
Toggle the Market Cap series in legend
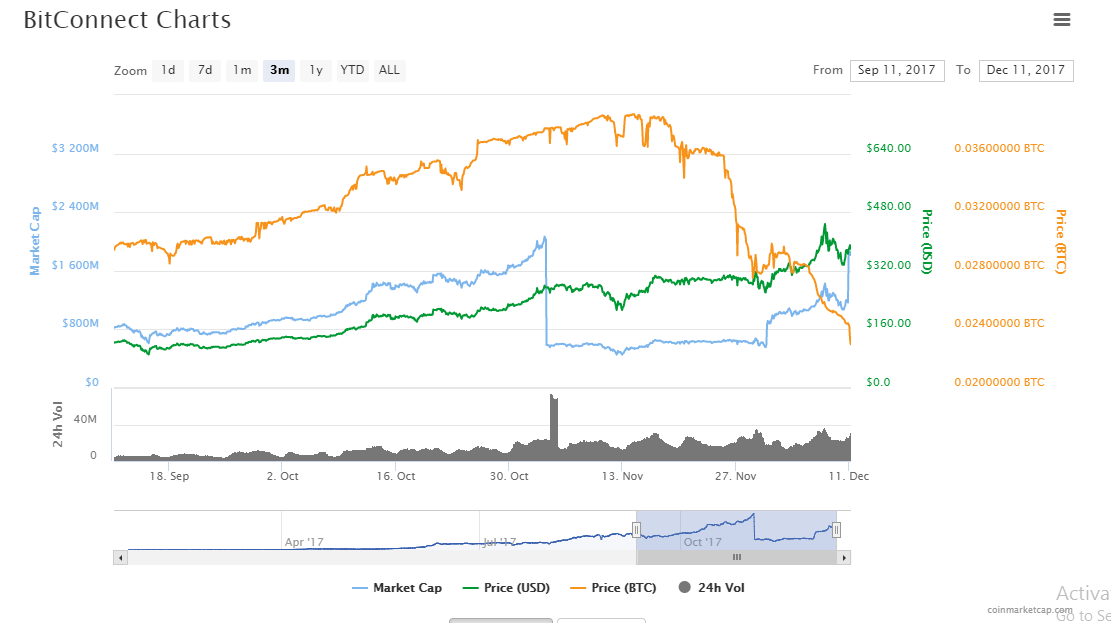tap(397, 588)
